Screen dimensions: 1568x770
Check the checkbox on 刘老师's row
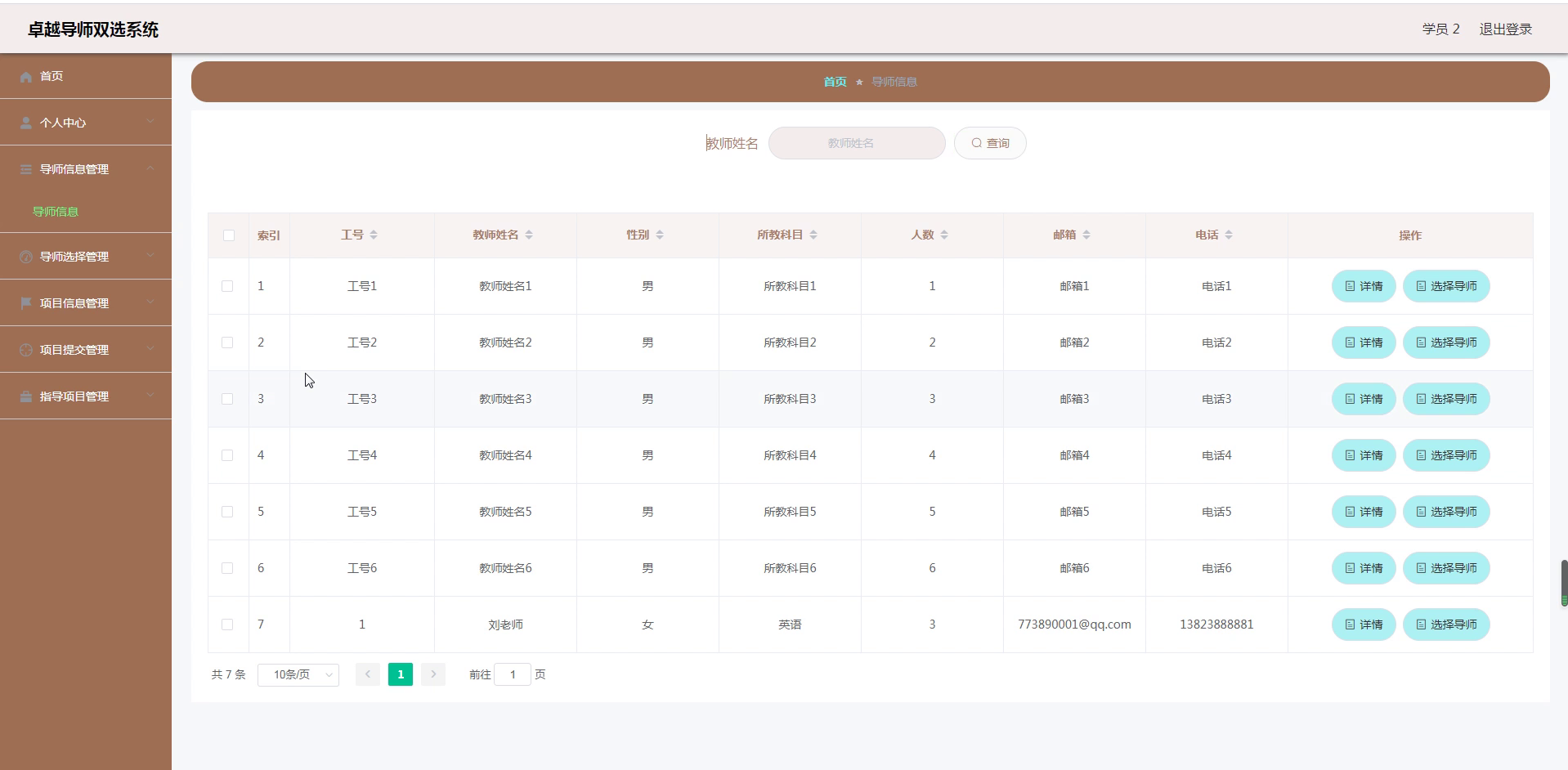pyautogui.click(x=229, y=624)
